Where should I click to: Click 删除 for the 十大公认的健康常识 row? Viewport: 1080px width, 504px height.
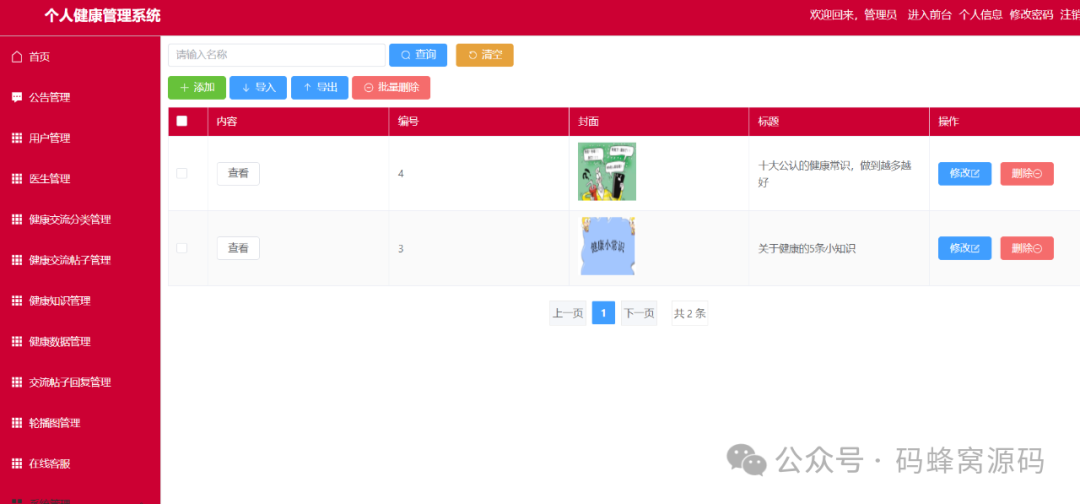pos(1027,174)
